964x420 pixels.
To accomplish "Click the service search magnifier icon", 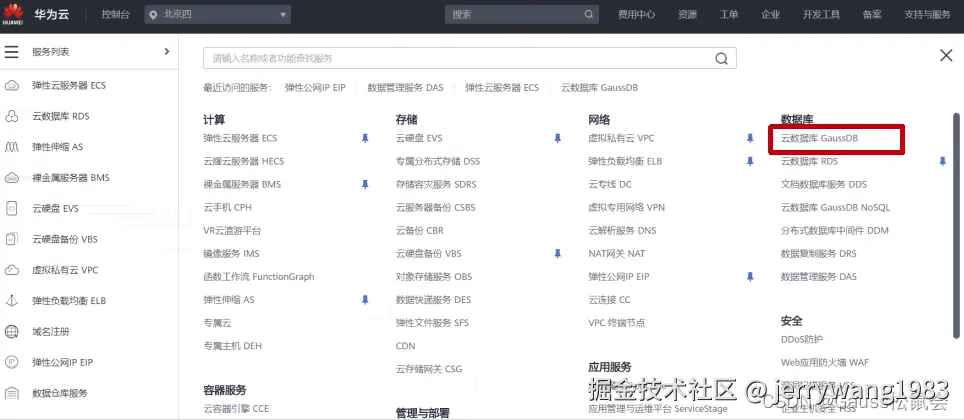I will coord(721,58).
